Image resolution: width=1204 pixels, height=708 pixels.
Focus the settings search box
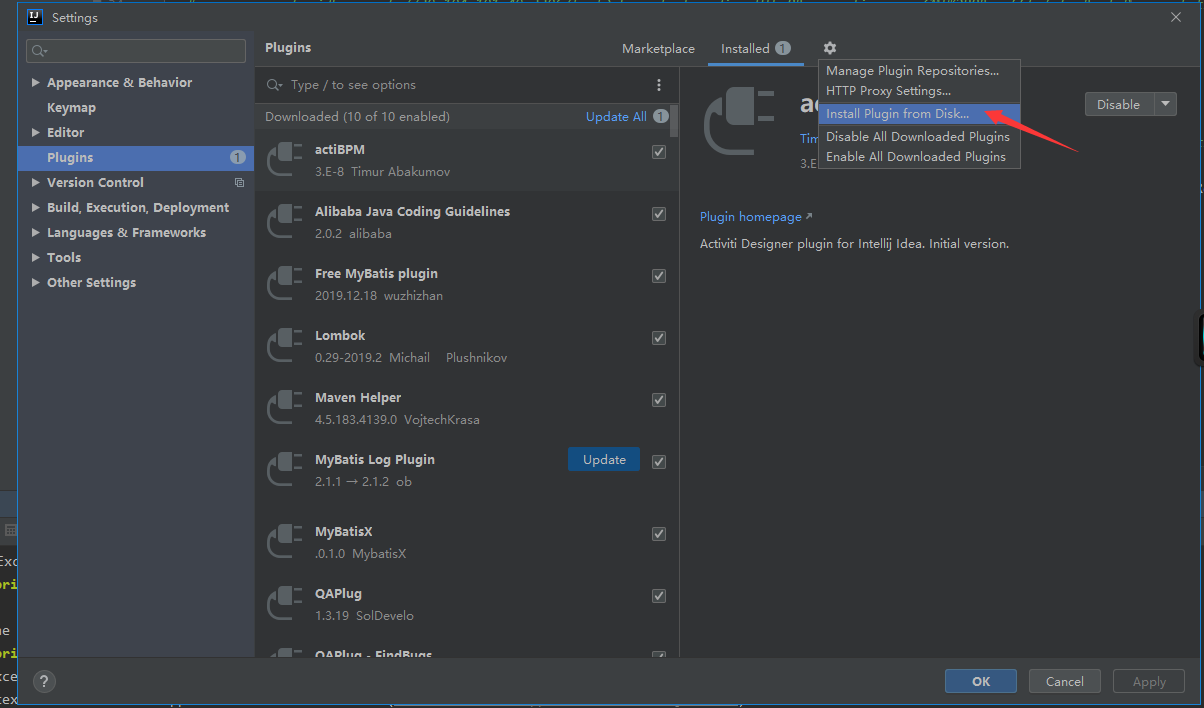[136, 51]
